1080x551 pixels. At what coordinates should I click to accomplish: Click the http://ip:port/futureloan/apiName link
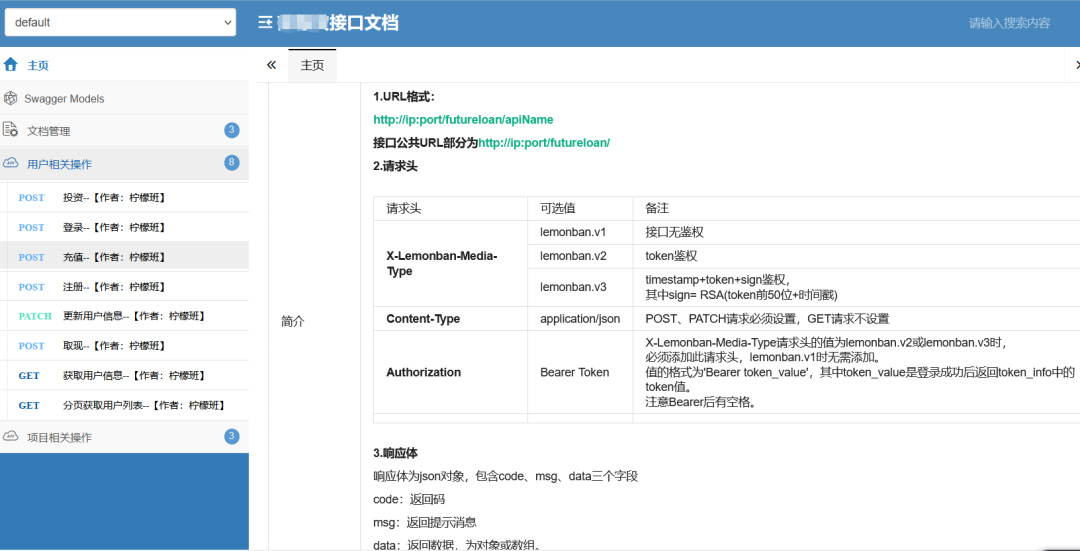463,120
